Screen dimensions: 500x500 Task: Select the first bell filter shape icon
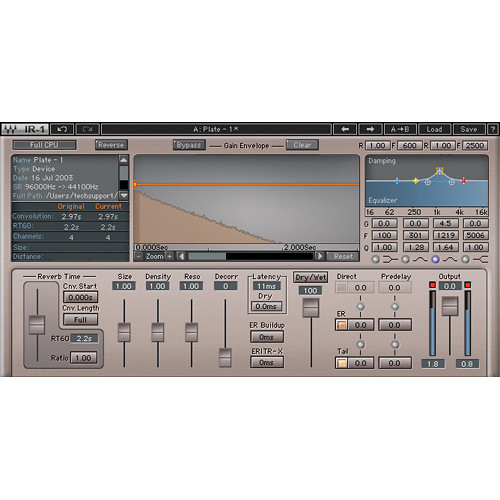[x=420, y=259]
